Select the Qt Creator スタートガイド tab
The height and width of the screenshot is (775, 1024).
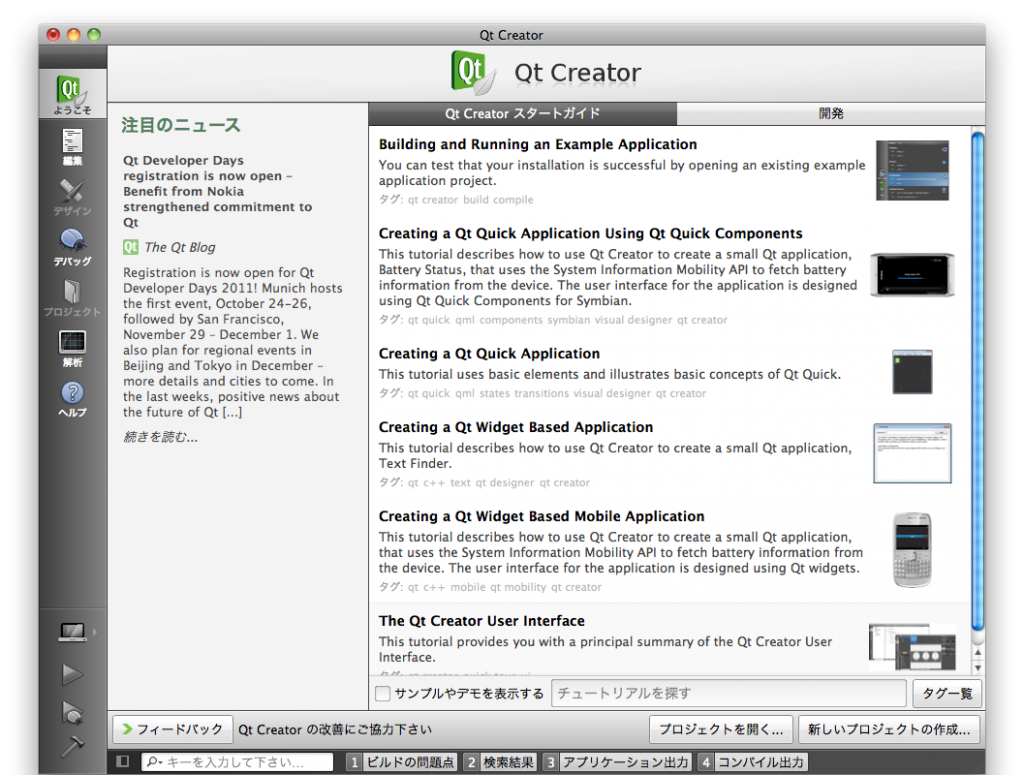(x=522, y=113)
